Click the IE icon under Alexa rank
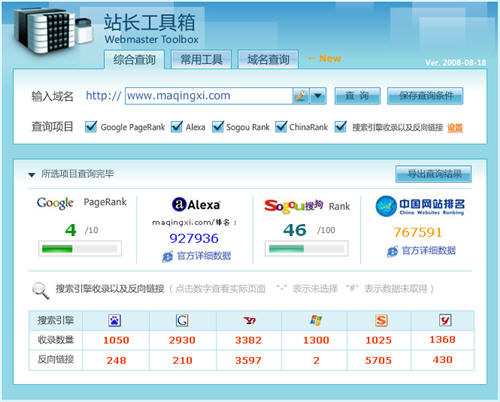Viewport: 500px width, 402px height. (x=167, y=256)
